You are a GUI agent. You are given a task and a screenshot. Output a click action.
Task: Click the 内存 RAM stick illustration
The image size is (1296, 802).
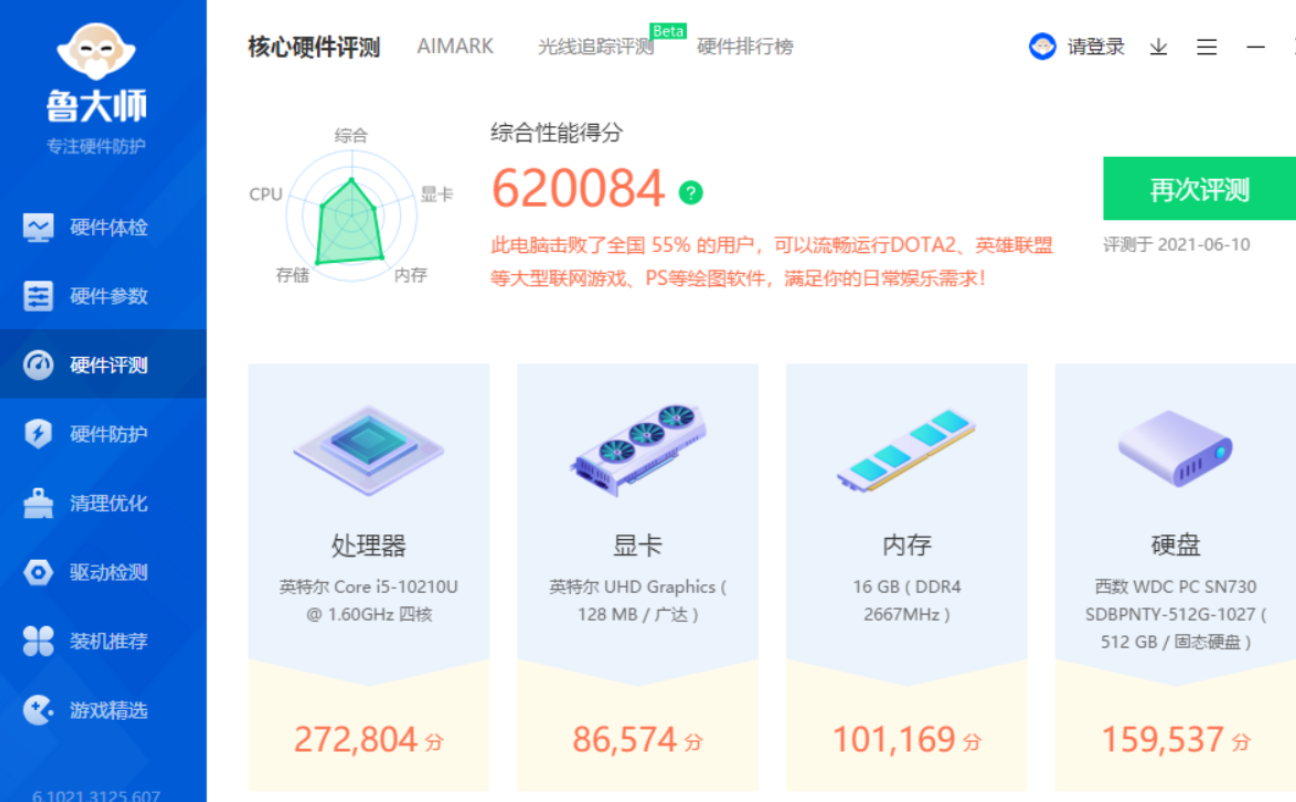click(906, 450)
